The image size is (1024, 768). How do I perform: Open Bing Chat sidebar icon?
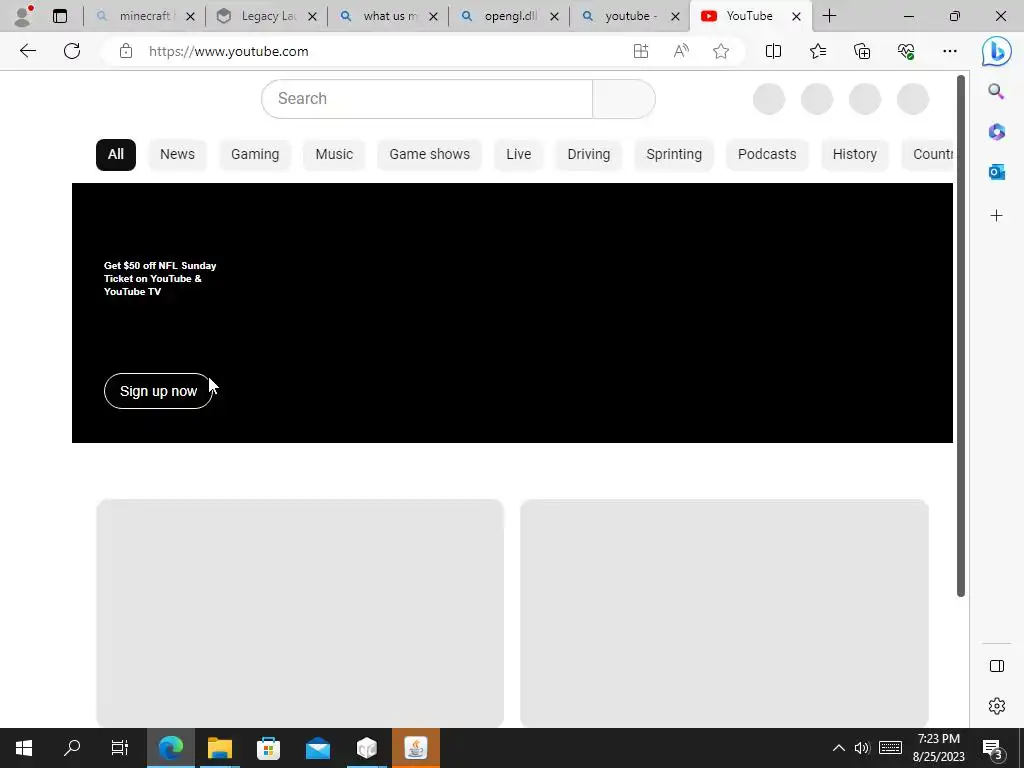click(997, 51)
